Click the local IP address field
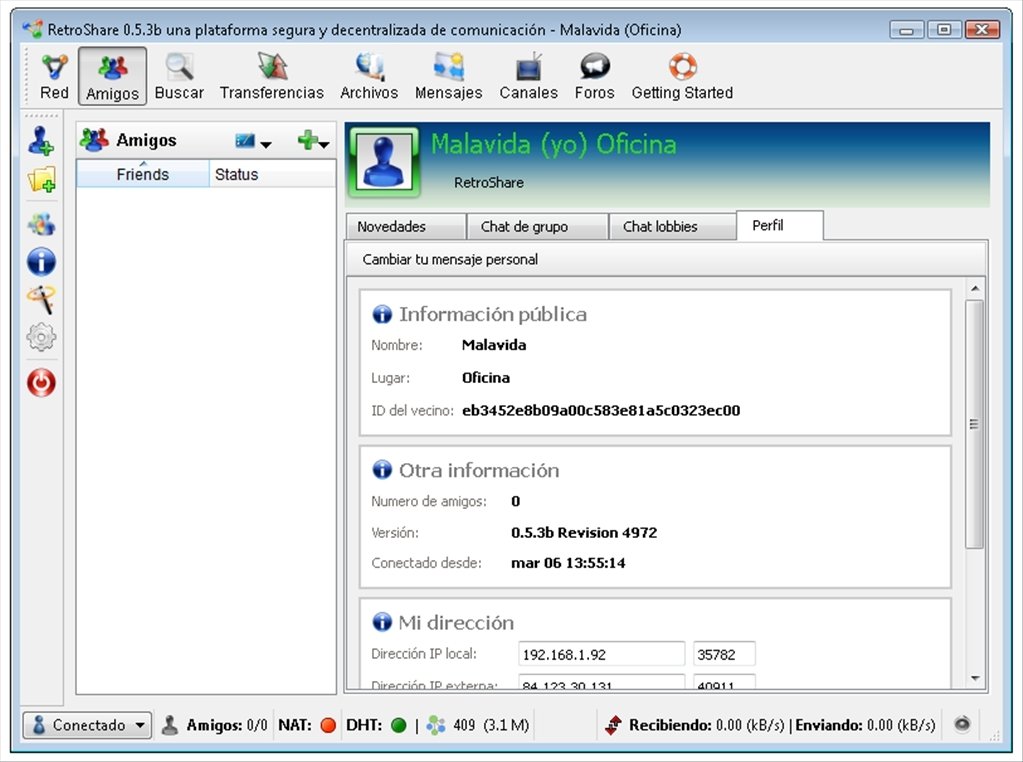This screenshot has height=762, width=1023. [602, 654]
